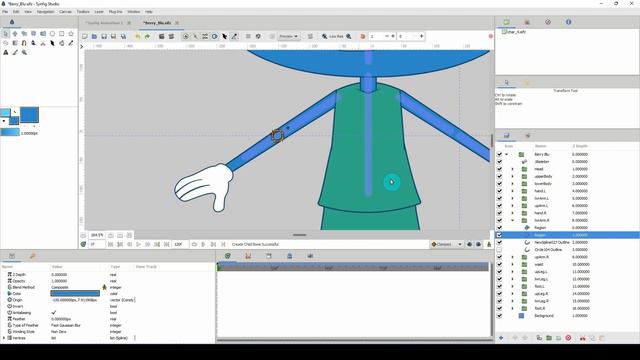Collapse the Berry Blu root group
The width and height of the screenshot is (640, 360).
[x=507, y=154]
